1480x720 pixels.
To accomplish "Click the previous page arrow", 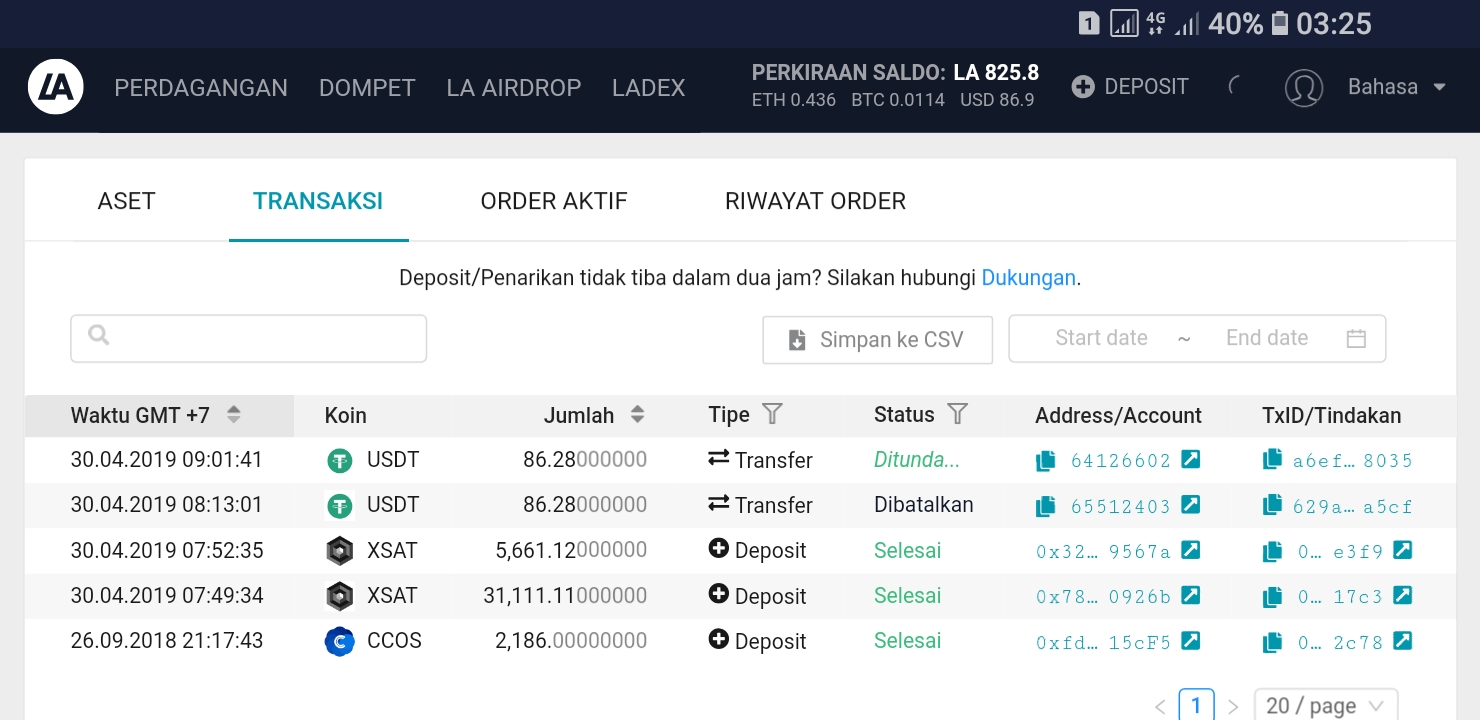I will point(1160,707).
